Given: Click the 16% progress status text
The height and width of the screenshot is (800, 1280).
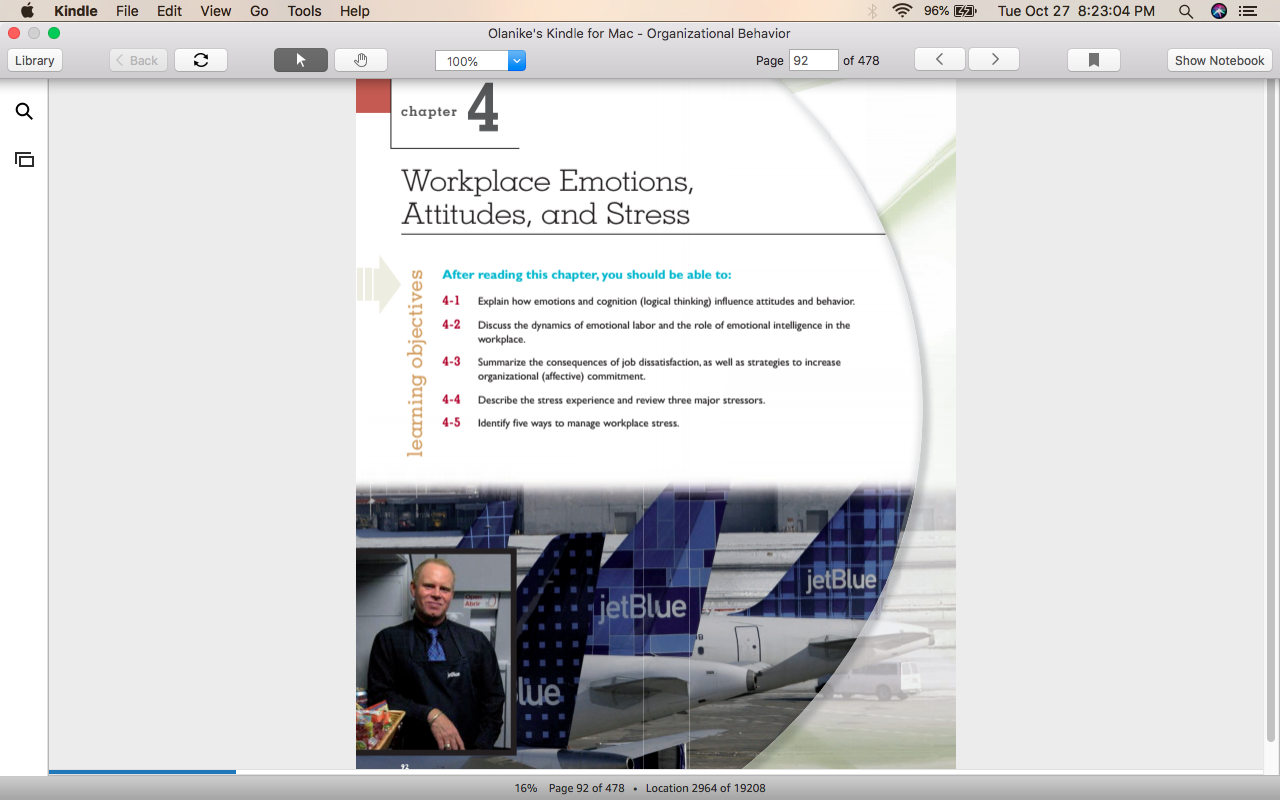Looking at the screenshot, I should pyautogui.click(x=526, y=788).
